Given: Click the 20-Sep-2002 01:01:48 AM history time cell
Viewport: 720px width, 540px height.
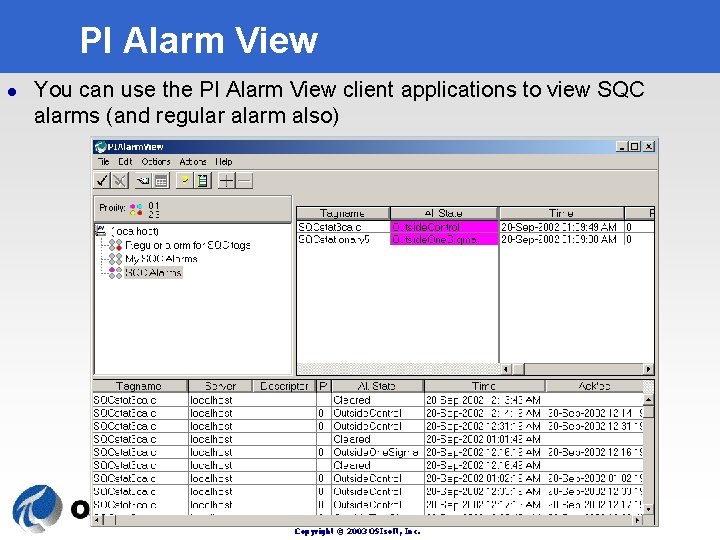Looking at the screenshot, I should point(483,439).
